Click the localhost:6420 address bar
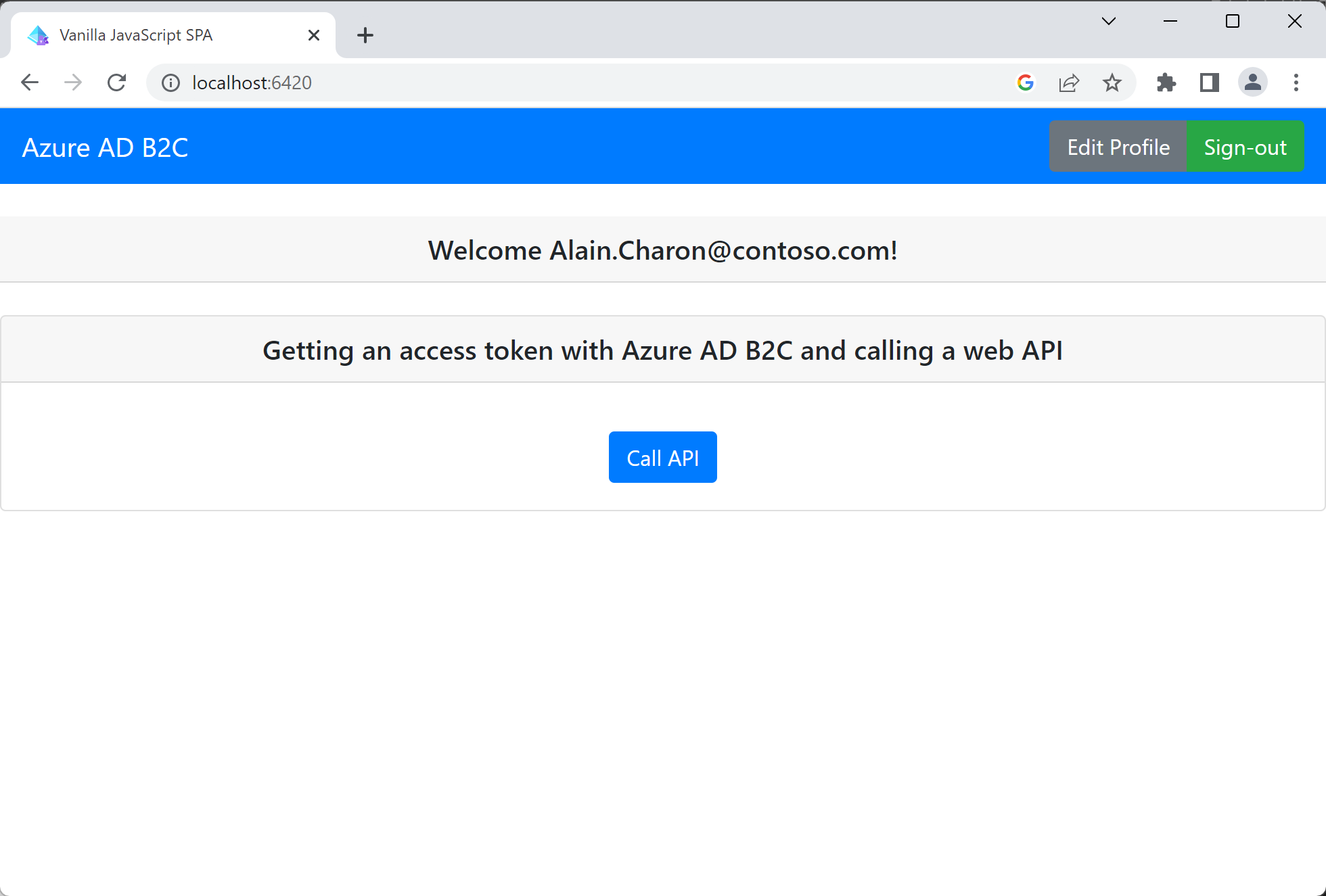The image size is (1326, 896). tap(253, 82)
